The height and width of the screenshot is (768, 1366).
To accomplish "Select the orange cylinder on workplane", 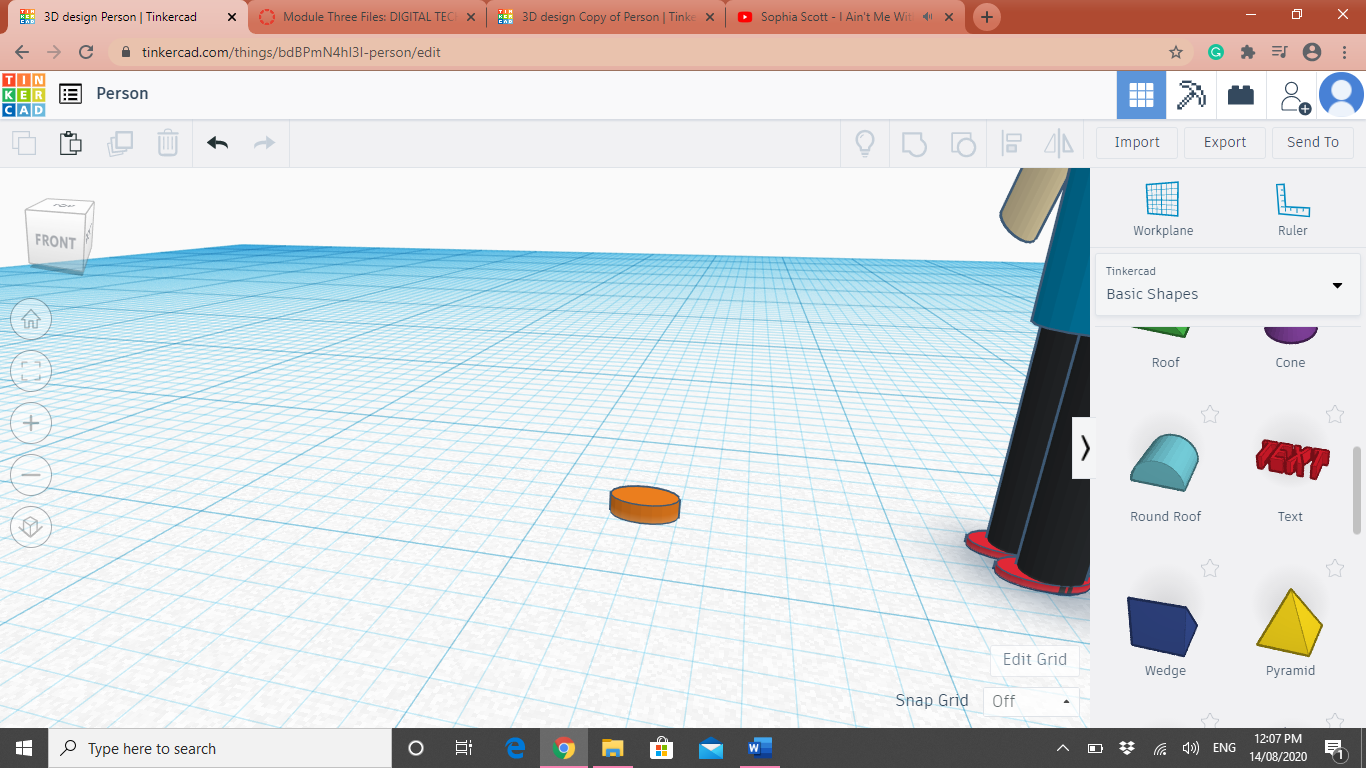I will pos(645,504).
